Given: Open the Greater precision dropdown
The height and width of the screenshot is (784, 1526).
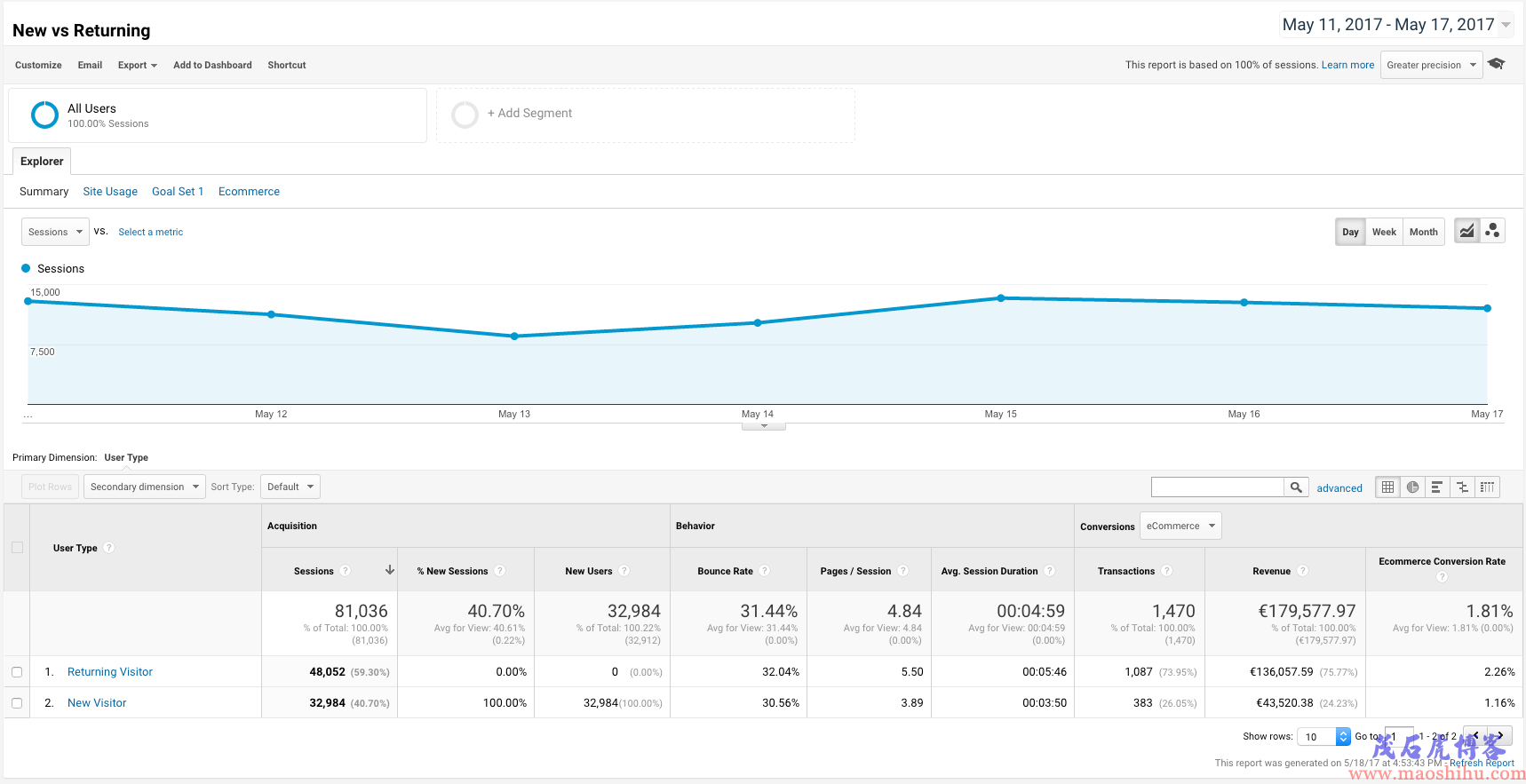Looking at the screenshot, I should coord(1431,65).
